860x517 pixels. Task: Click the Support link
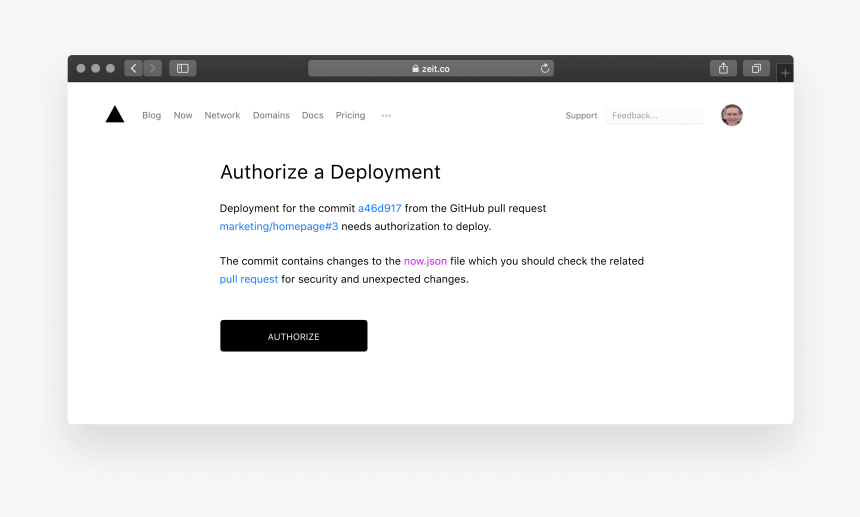tap(581, 116)
